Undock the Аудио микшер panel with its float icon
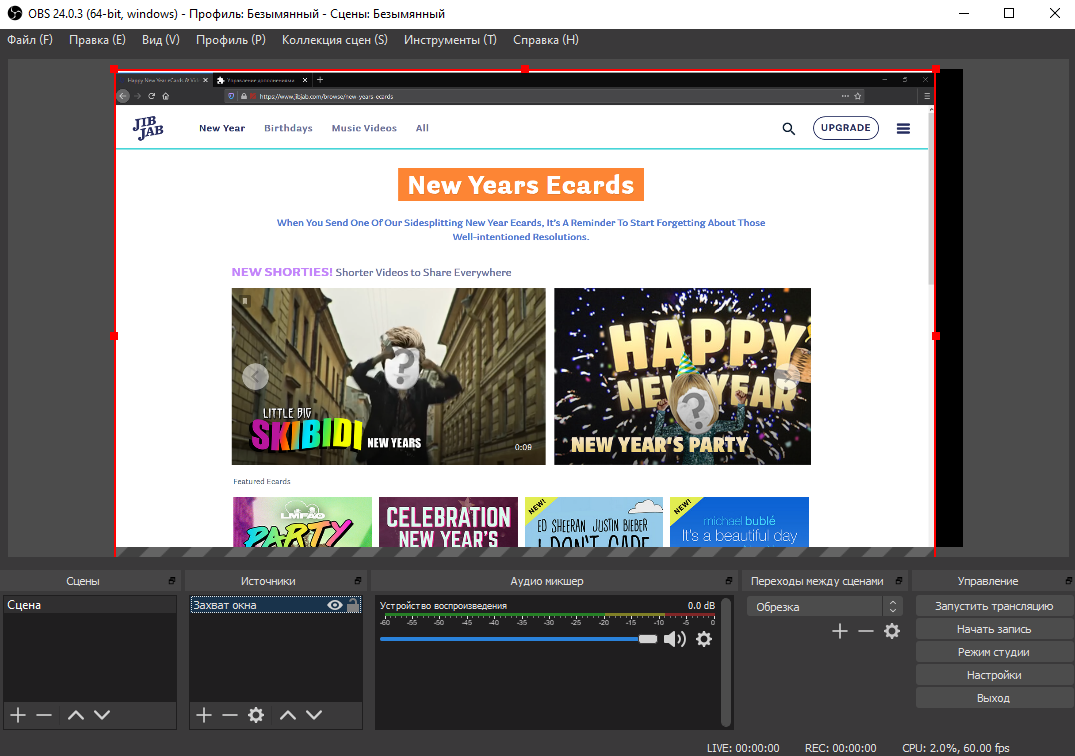The width and height of the screenshot is (1075, 756). tap(729, 581)
